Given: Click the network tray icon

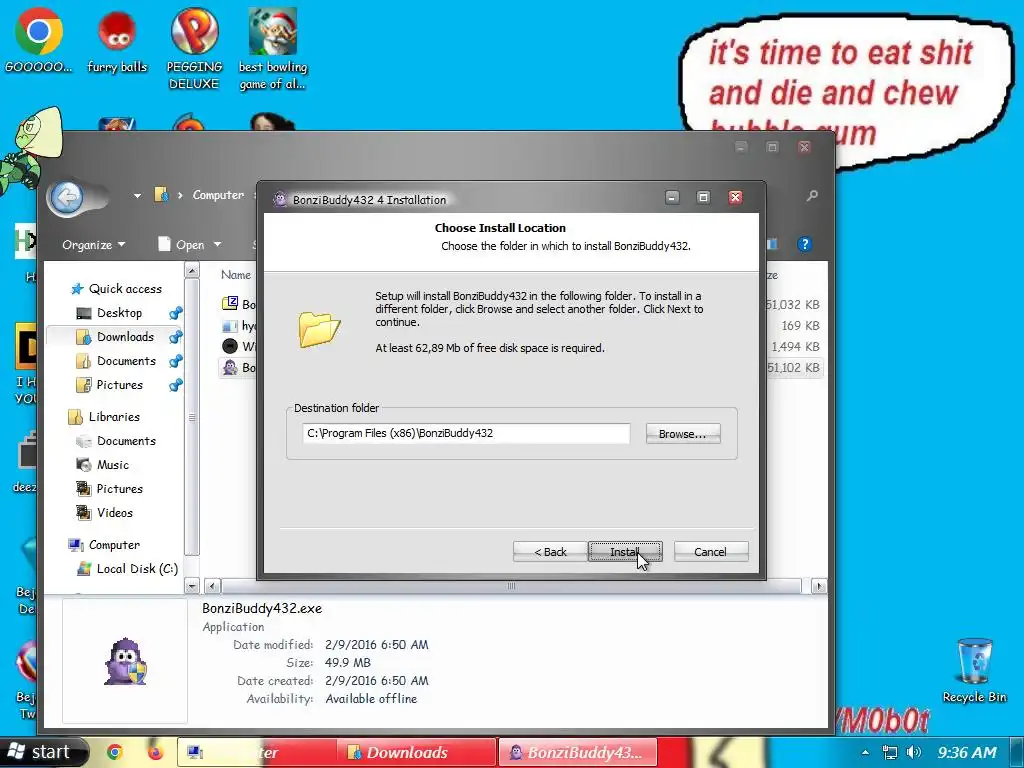Looking at the screenshot, I should point(889,752).
